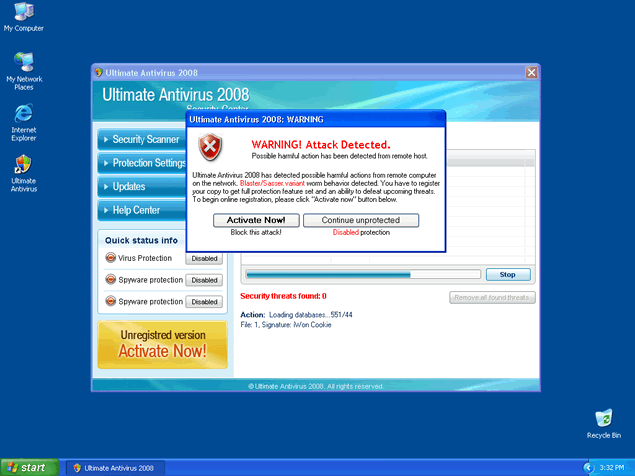Screen dimensions: 635x476
Task: Toggle the lower Spyware protection Disabled button
Action: click(x=204, y=302)
